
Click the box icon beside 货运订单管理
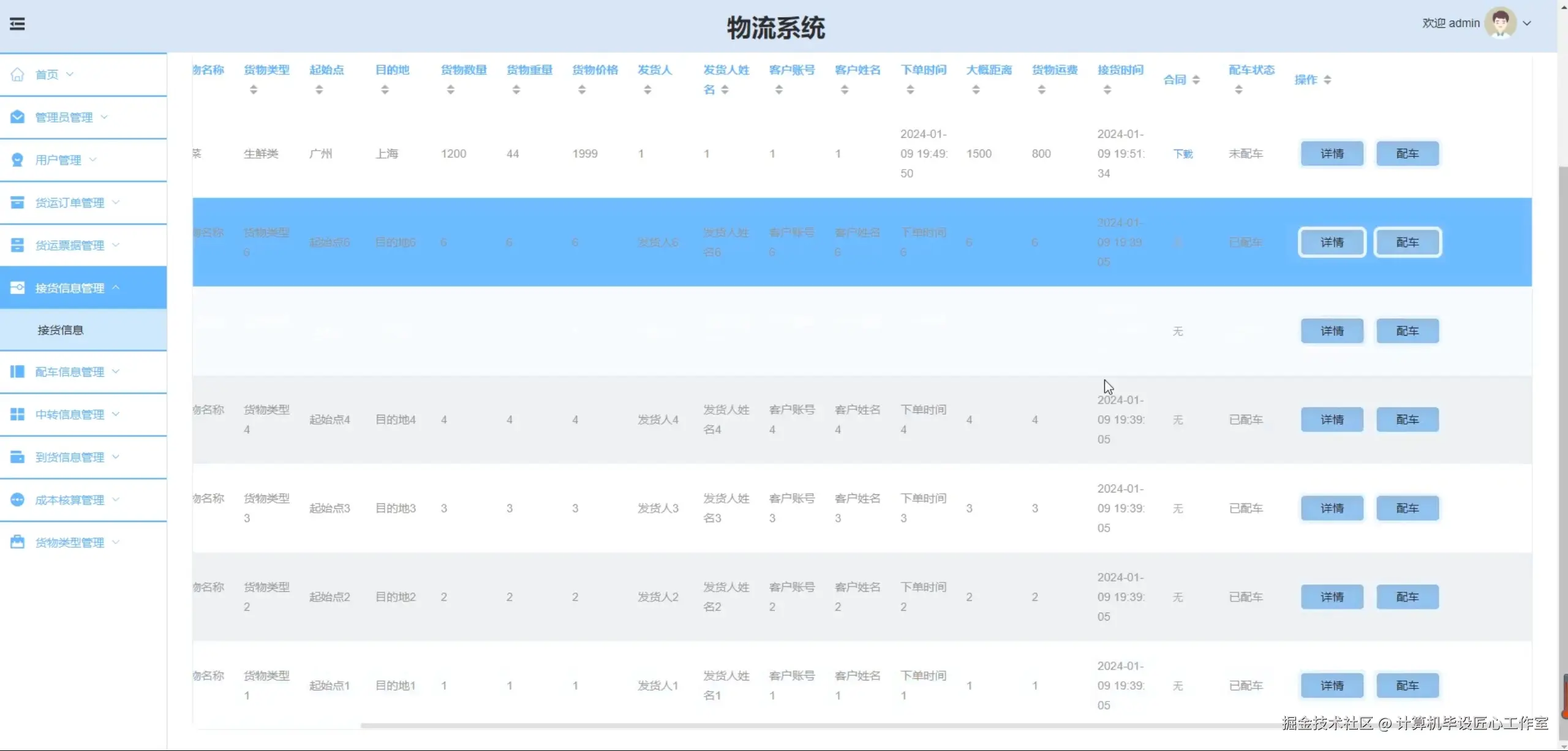click(17, 203)
